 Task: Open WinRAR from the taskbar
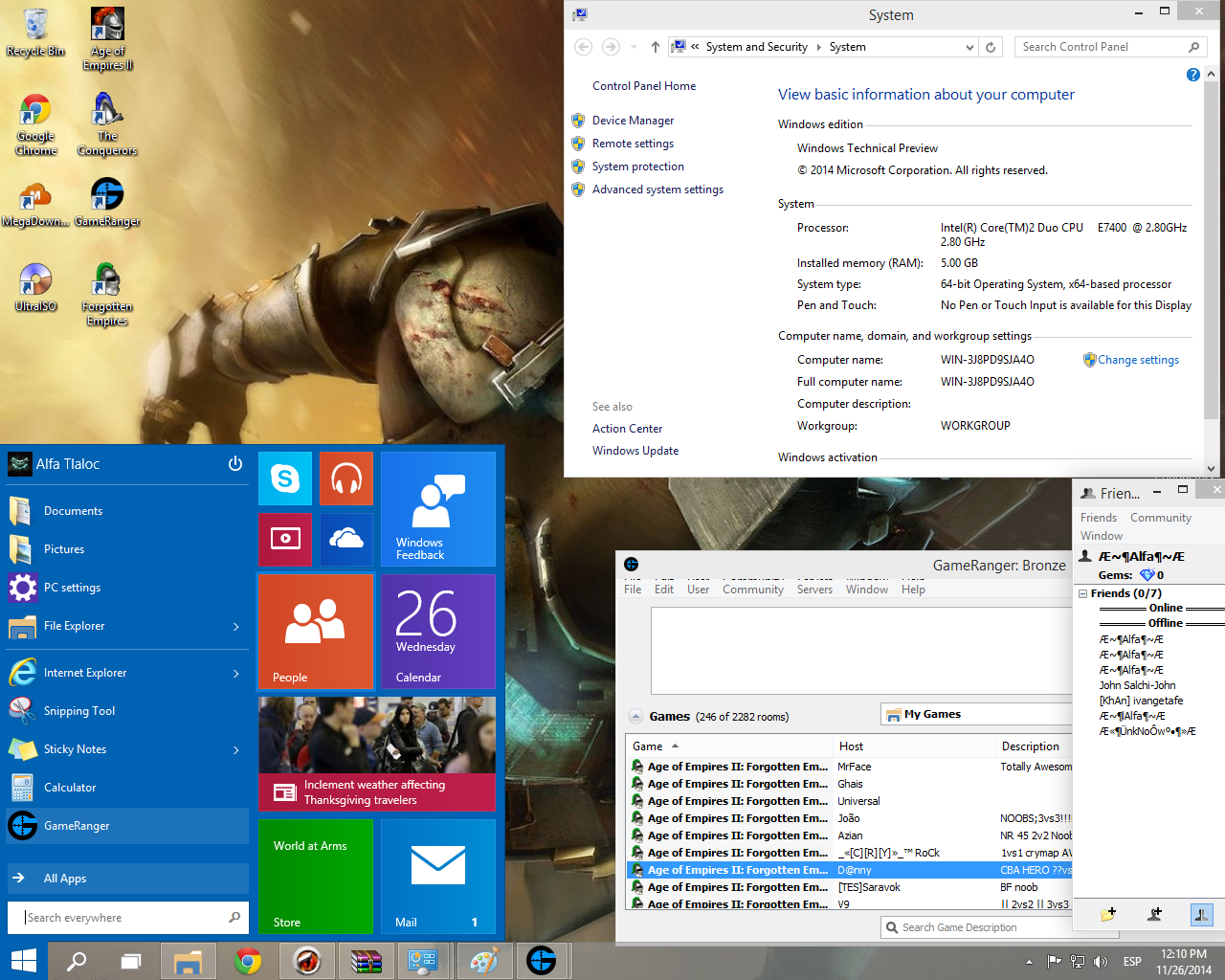pyautogui.click(x=367, y=961)
